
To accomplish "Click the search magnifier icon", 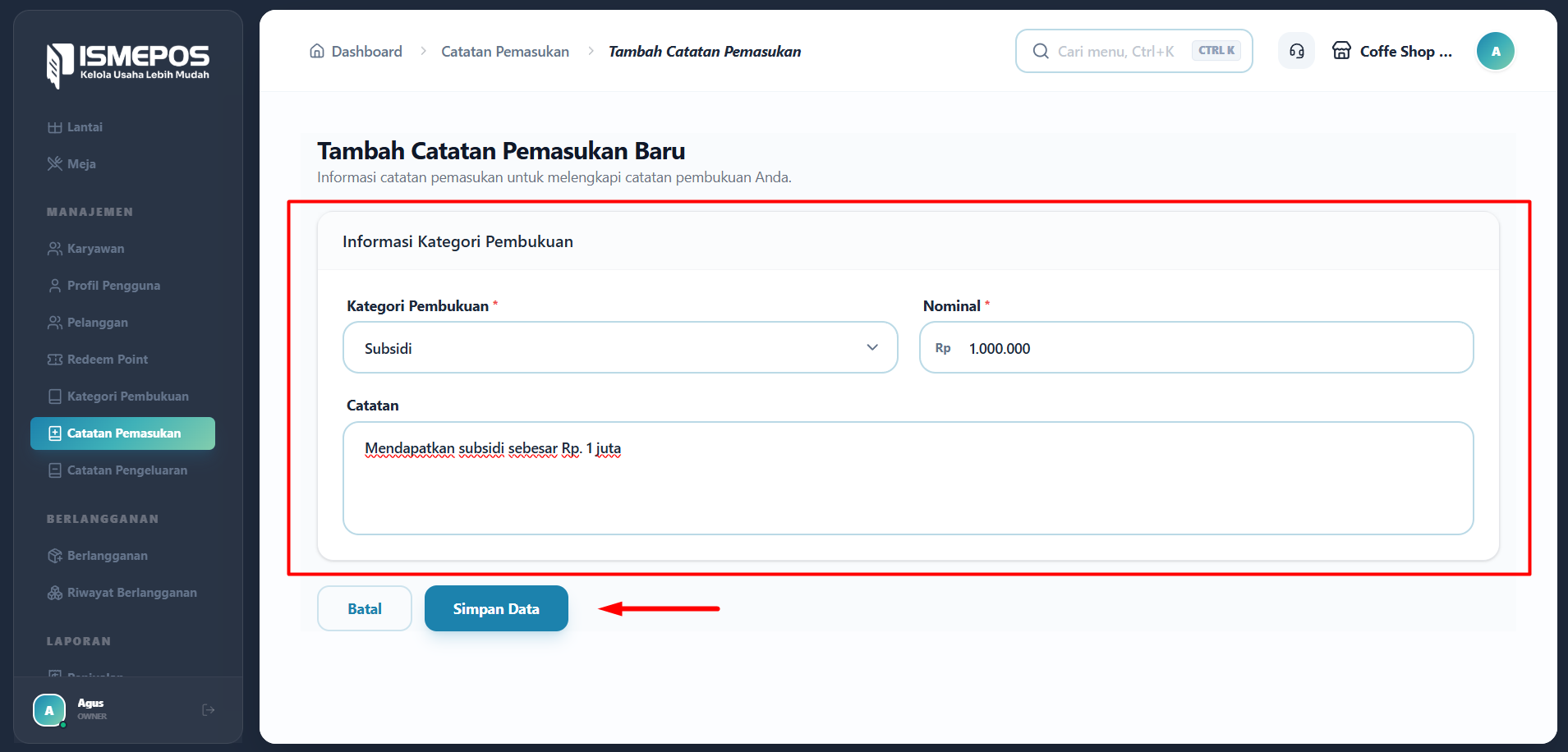I will (1041, 51).
